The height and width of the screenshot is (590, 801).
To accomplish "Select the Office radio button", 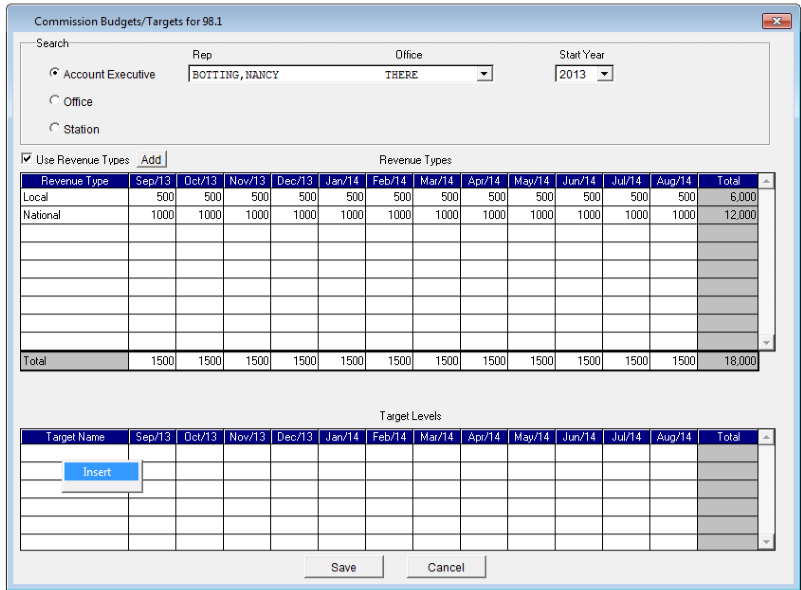I will click(x=55, y=101).
